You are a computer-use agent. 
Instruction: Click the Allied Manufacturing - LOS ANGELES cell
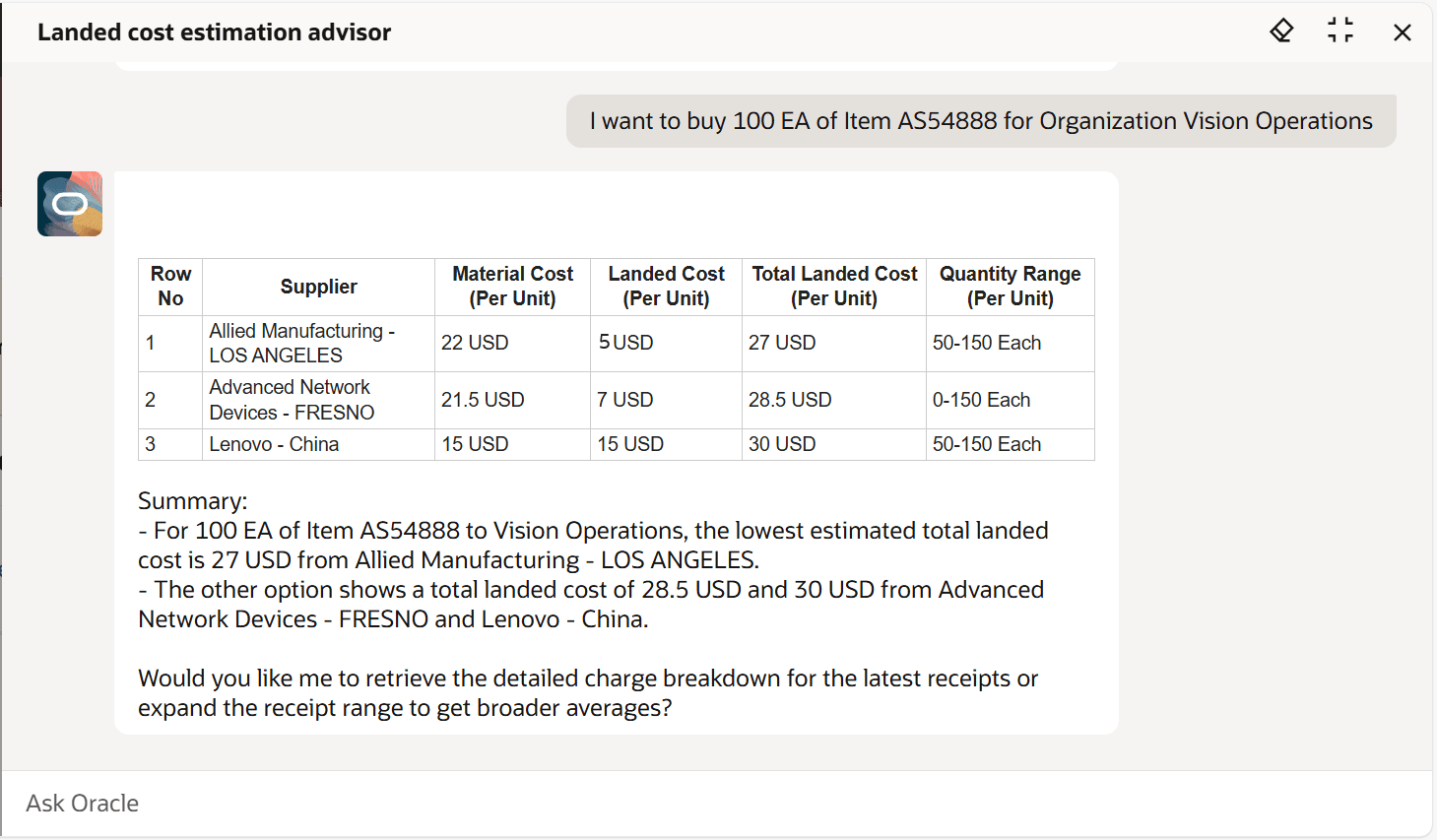click(x=300, y=343)
